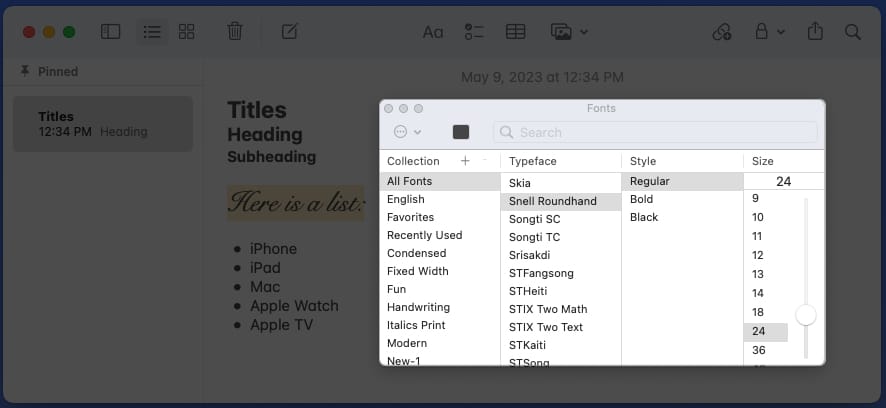Click the Subheading line in the note
The height and width of the screenshot is (408, 886).
pos(271,157)
